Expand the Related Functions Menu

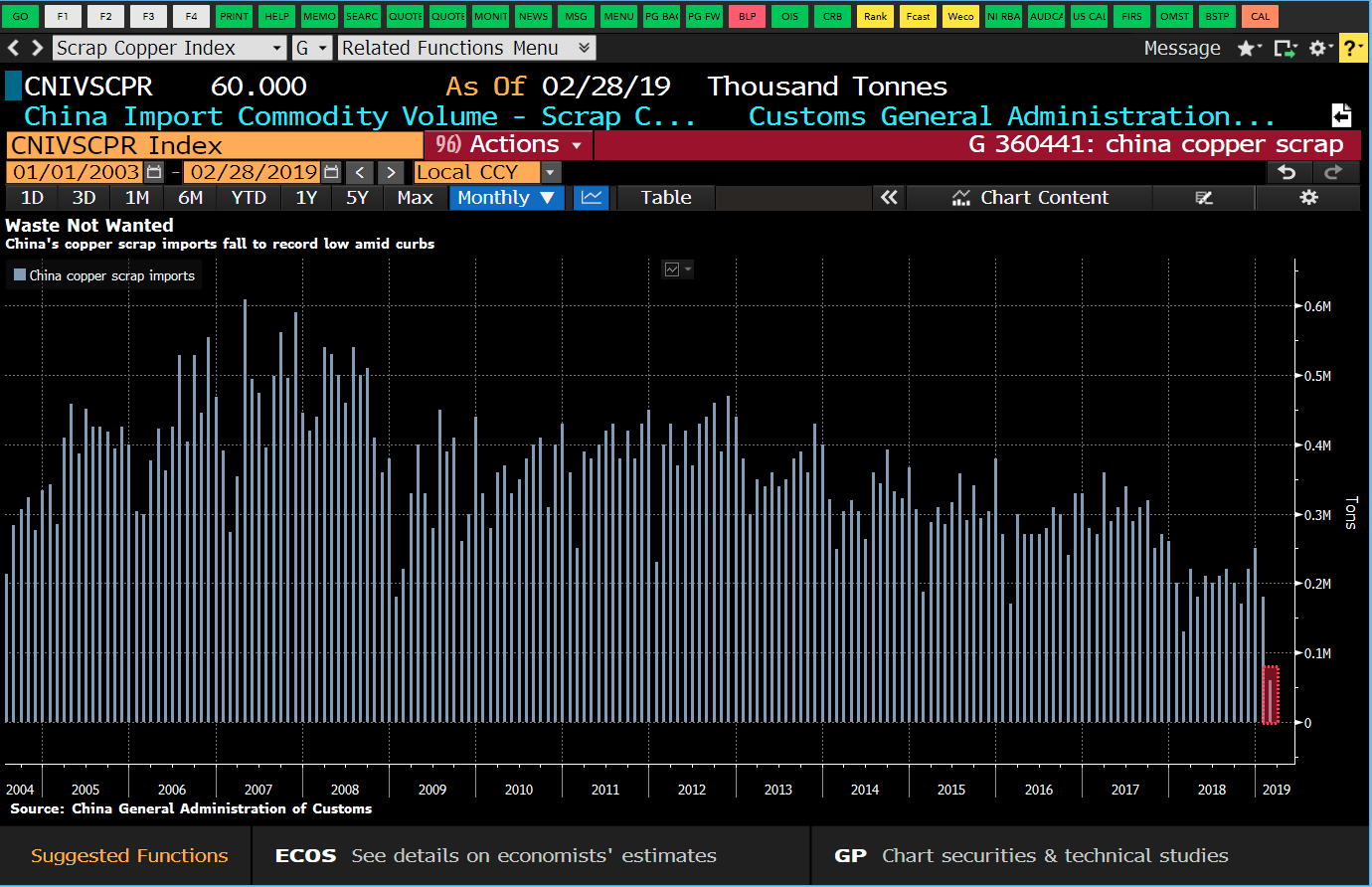pos(466,48)
